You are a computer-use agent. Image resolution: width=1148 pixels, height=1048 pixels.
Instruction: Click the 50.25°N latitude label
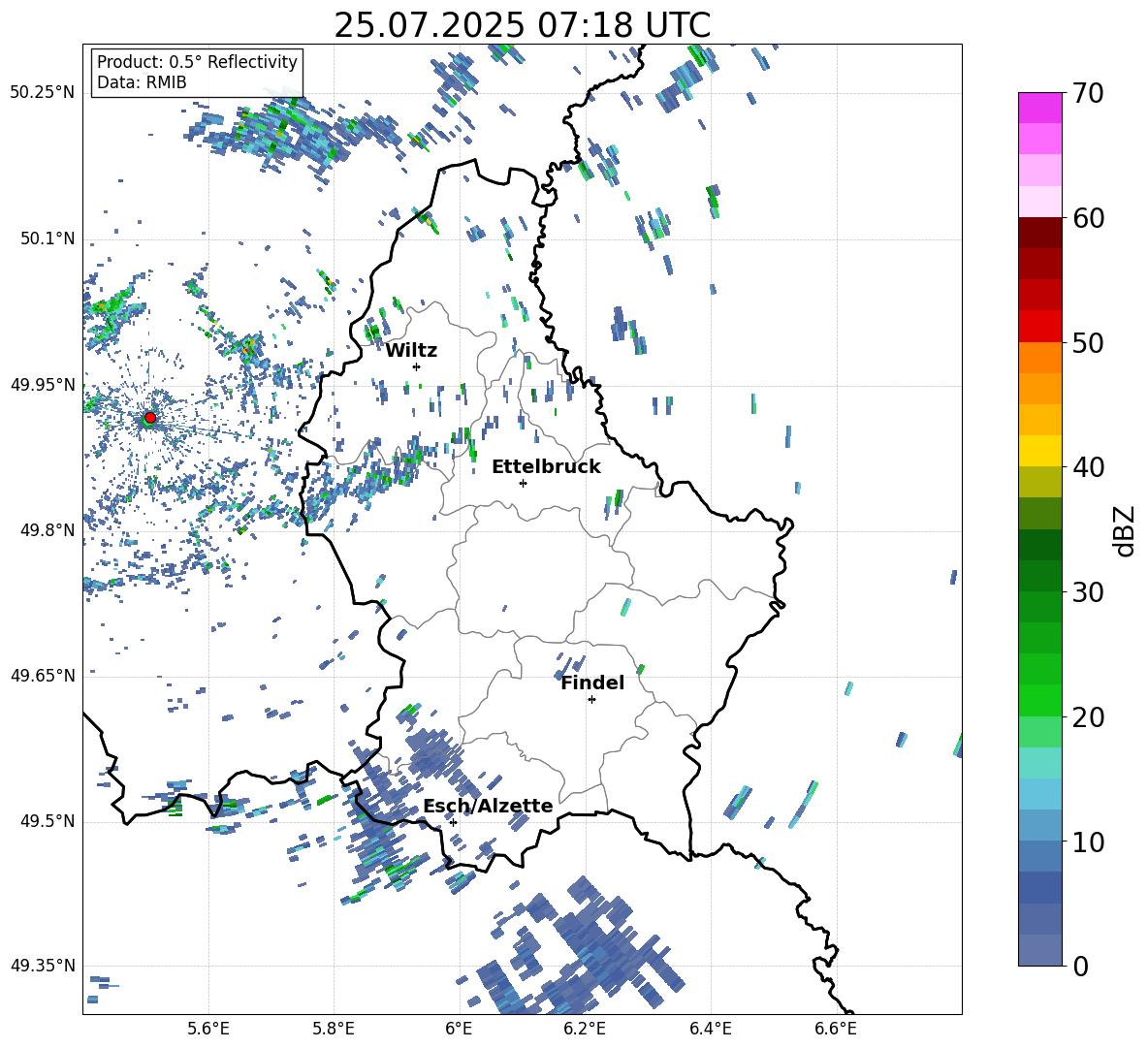[43, 93]
